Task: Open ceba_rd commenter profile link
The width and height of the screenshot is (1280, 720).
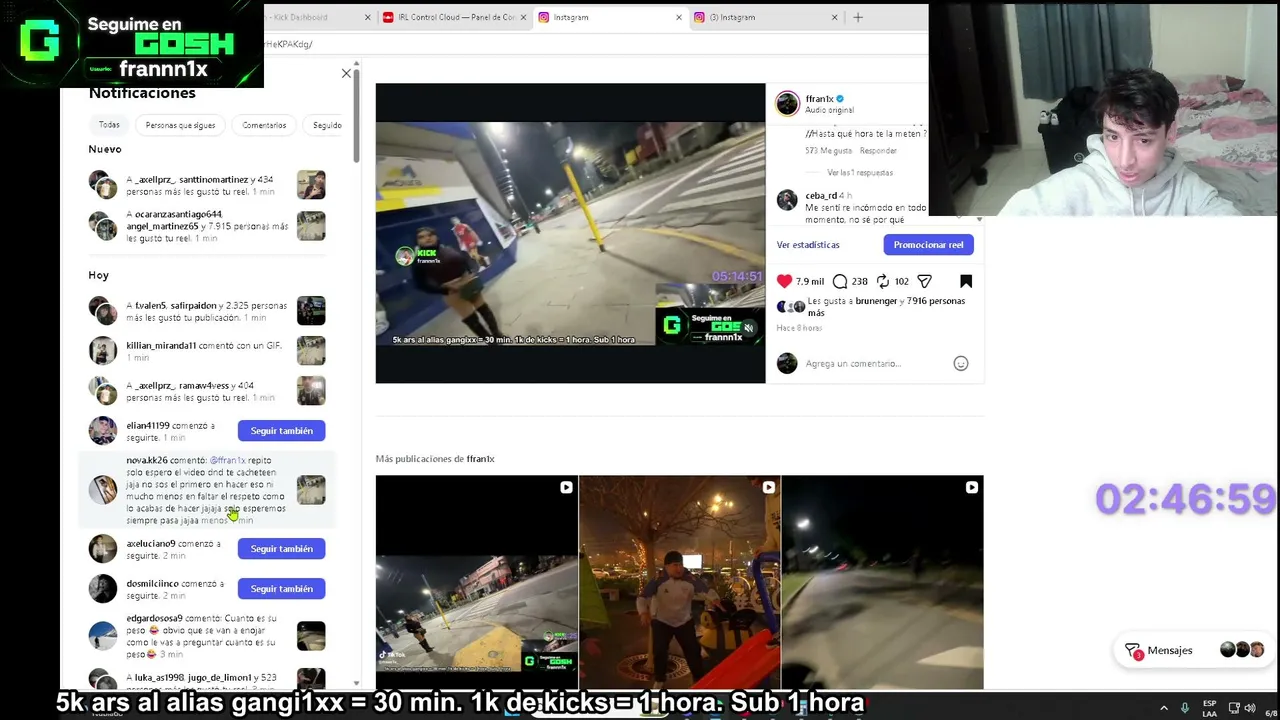Action: 821,196
